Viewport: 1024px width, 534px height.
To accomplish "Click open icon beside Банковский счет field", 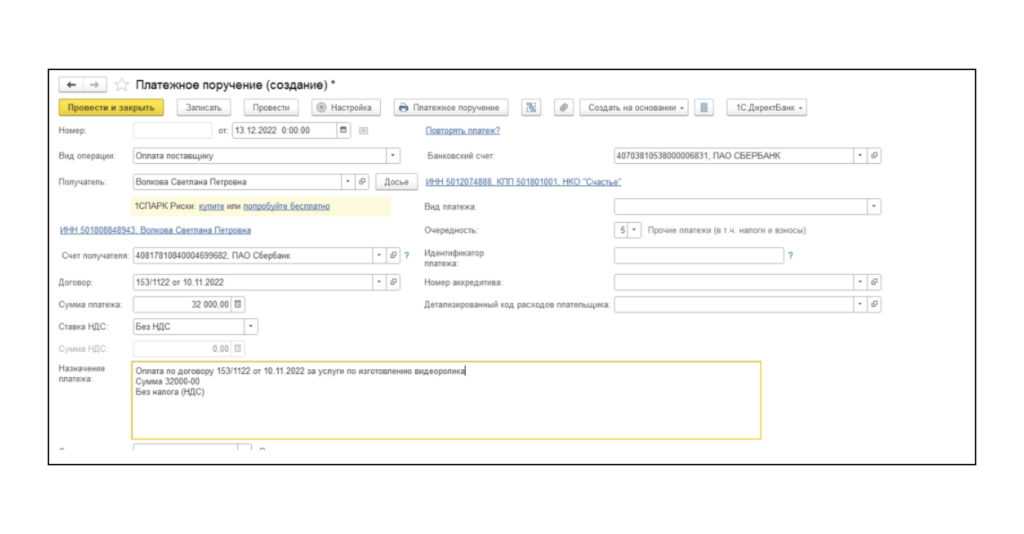I will pyautogui.click(x=874, y=156).
